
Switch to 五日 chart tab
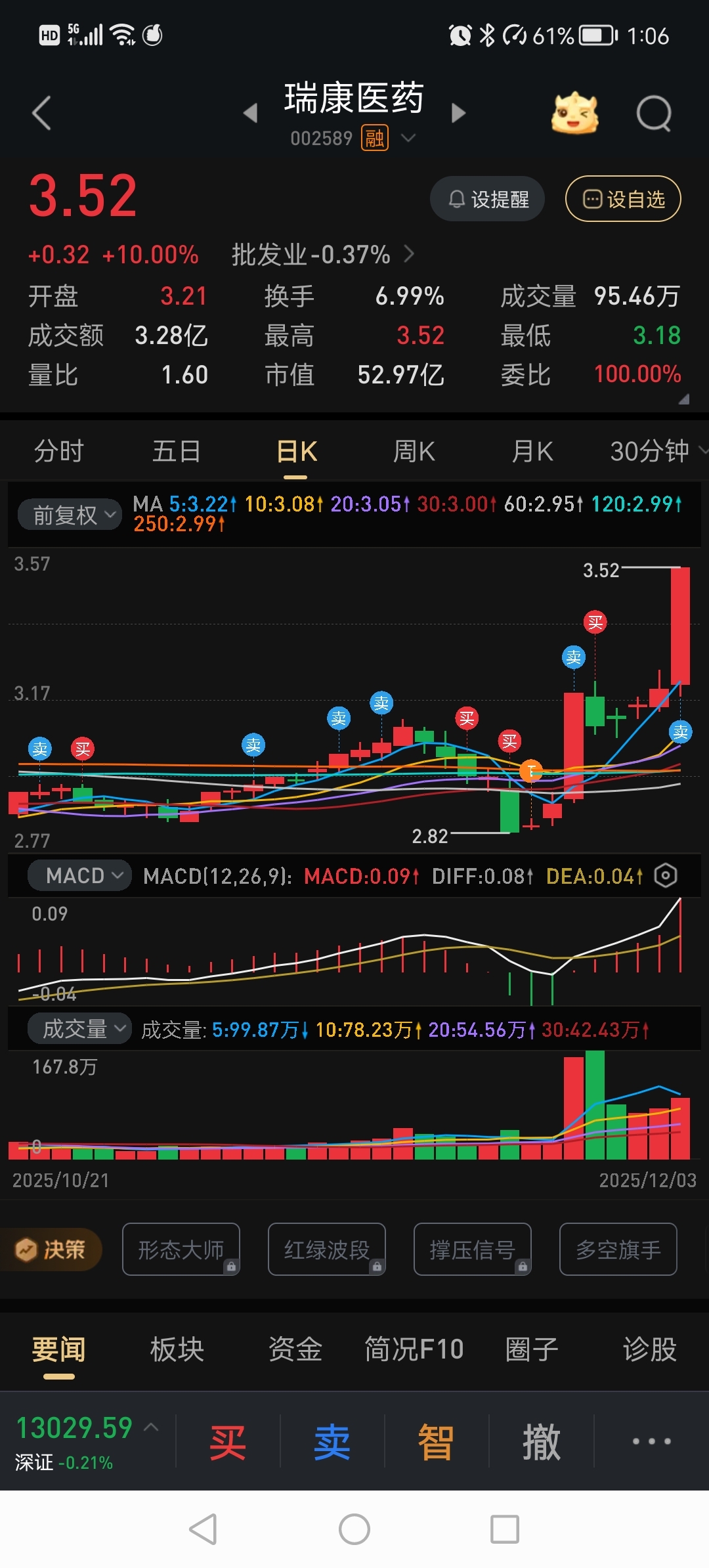[177, 452]
